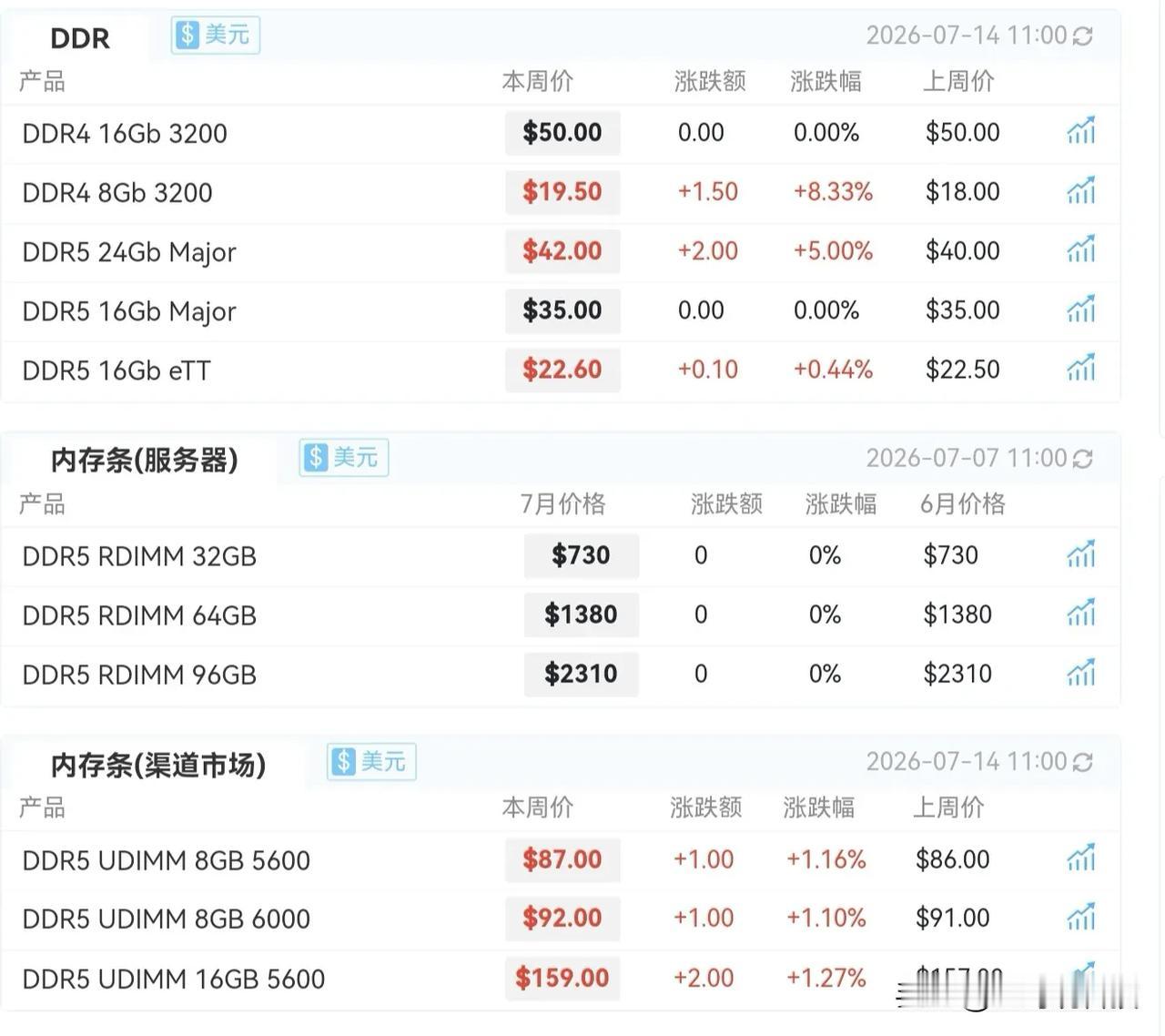Click the DDR section 本周价 column header
This screenshot has width=1165, height=1036.
538,82
